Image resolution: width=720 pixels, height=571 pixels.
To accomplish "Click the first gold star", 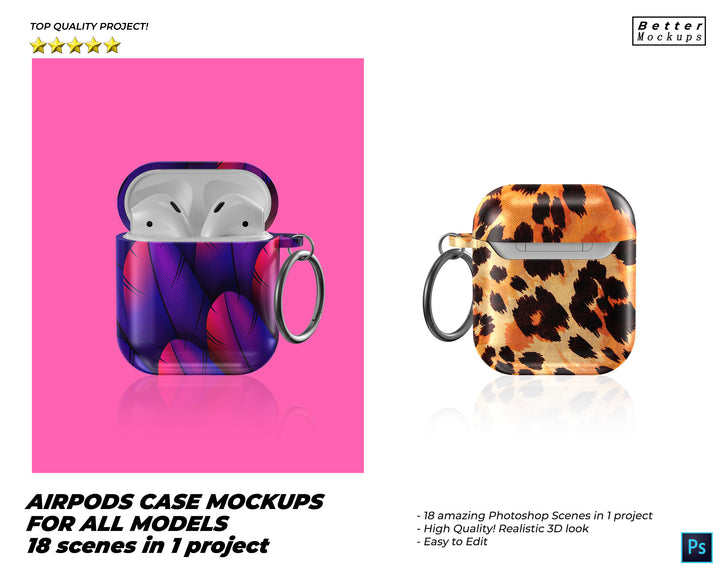I will coord(39,45).
